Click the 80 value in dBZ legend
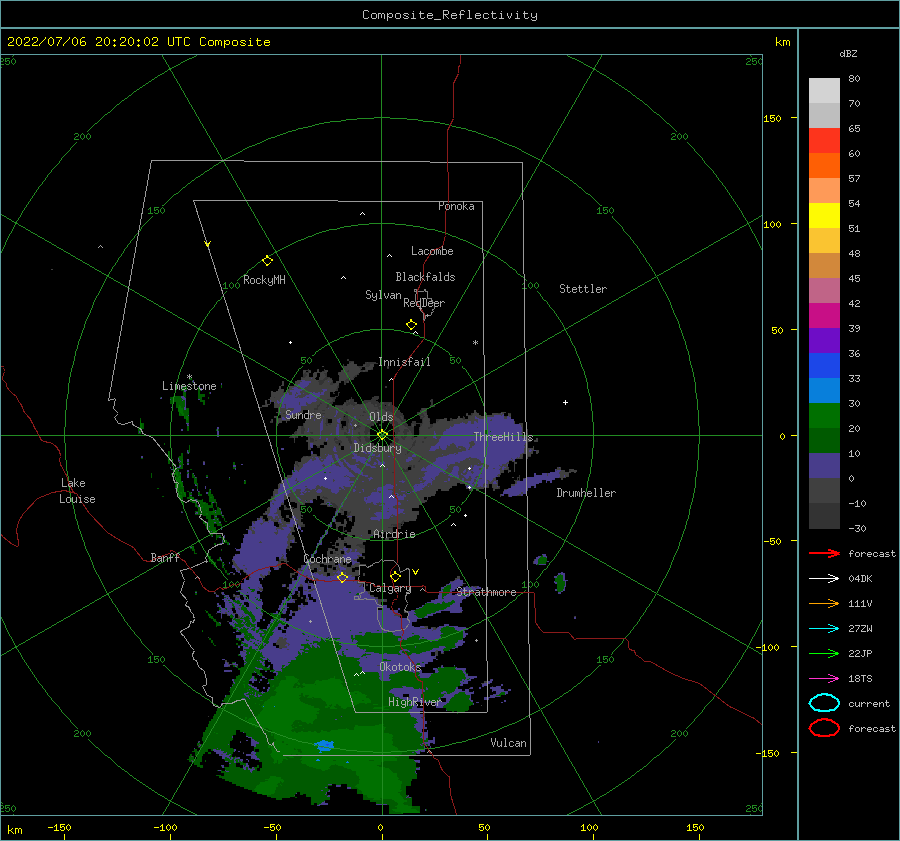The height and width of the screenshot is (841, 900). click(x=854, y=78)
